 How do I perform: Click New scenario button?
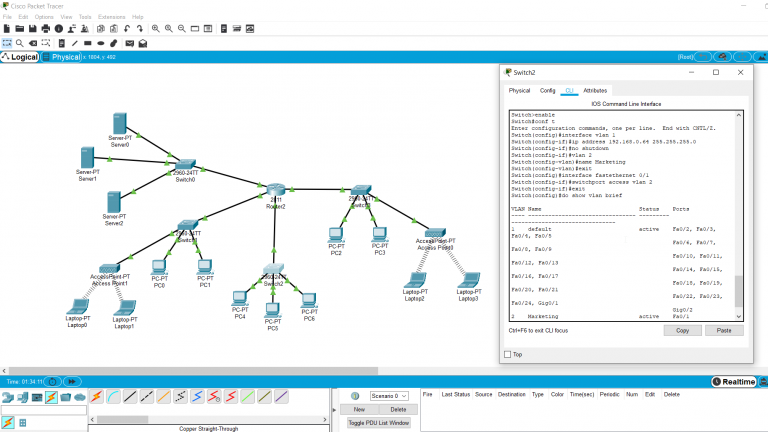coord(359,409)
